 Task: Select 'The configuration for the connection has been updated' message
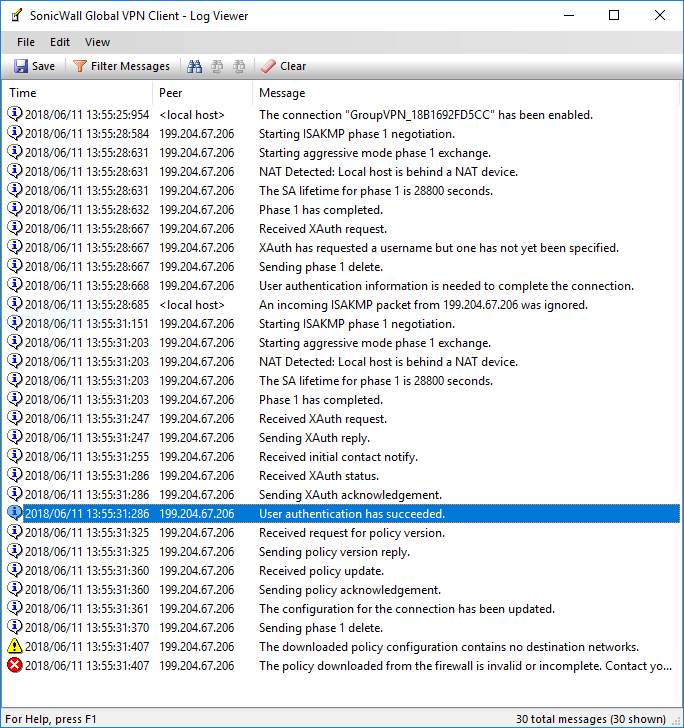pyautogui.click(x=407, y=609)
